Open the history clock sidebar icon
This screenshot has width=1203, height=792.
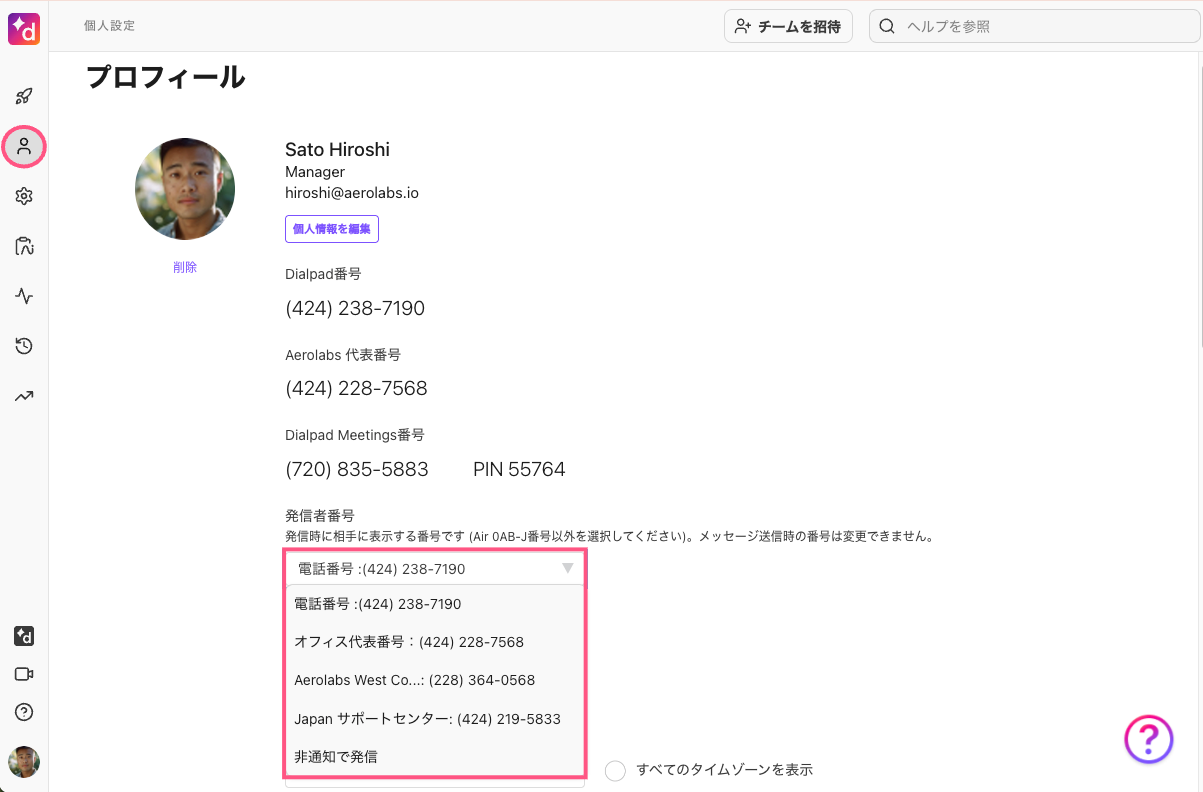coord(24,346)
